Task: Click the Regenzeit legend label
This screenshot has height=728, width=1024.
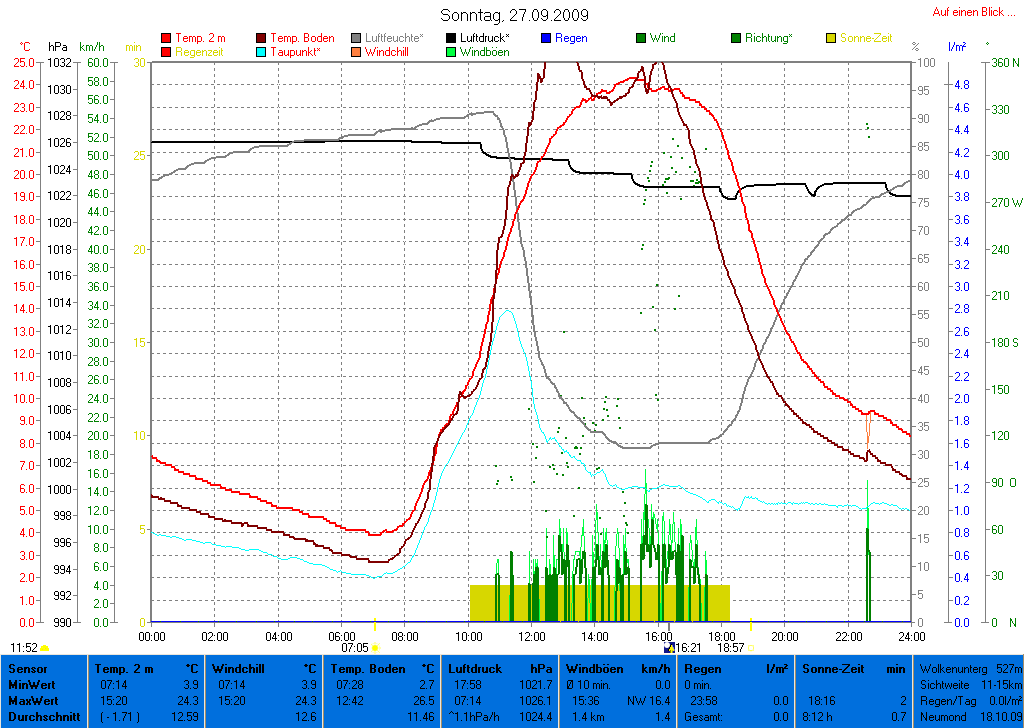Action: pyautogui.click(x=202, y=51)
